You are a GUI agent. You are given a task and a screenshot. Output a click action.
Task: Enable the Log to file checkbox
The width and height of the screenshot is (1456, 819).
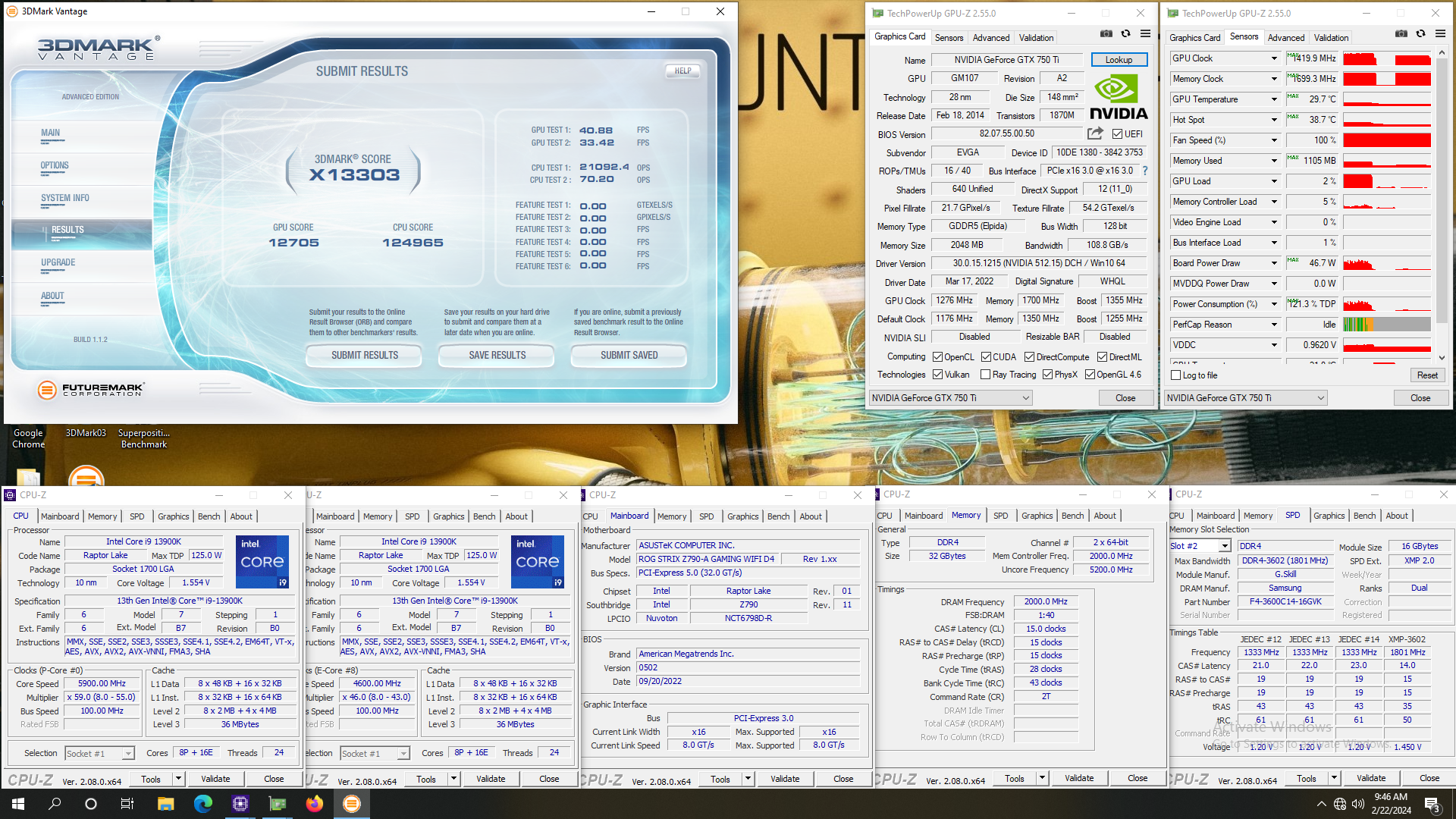click(1175, 375)
